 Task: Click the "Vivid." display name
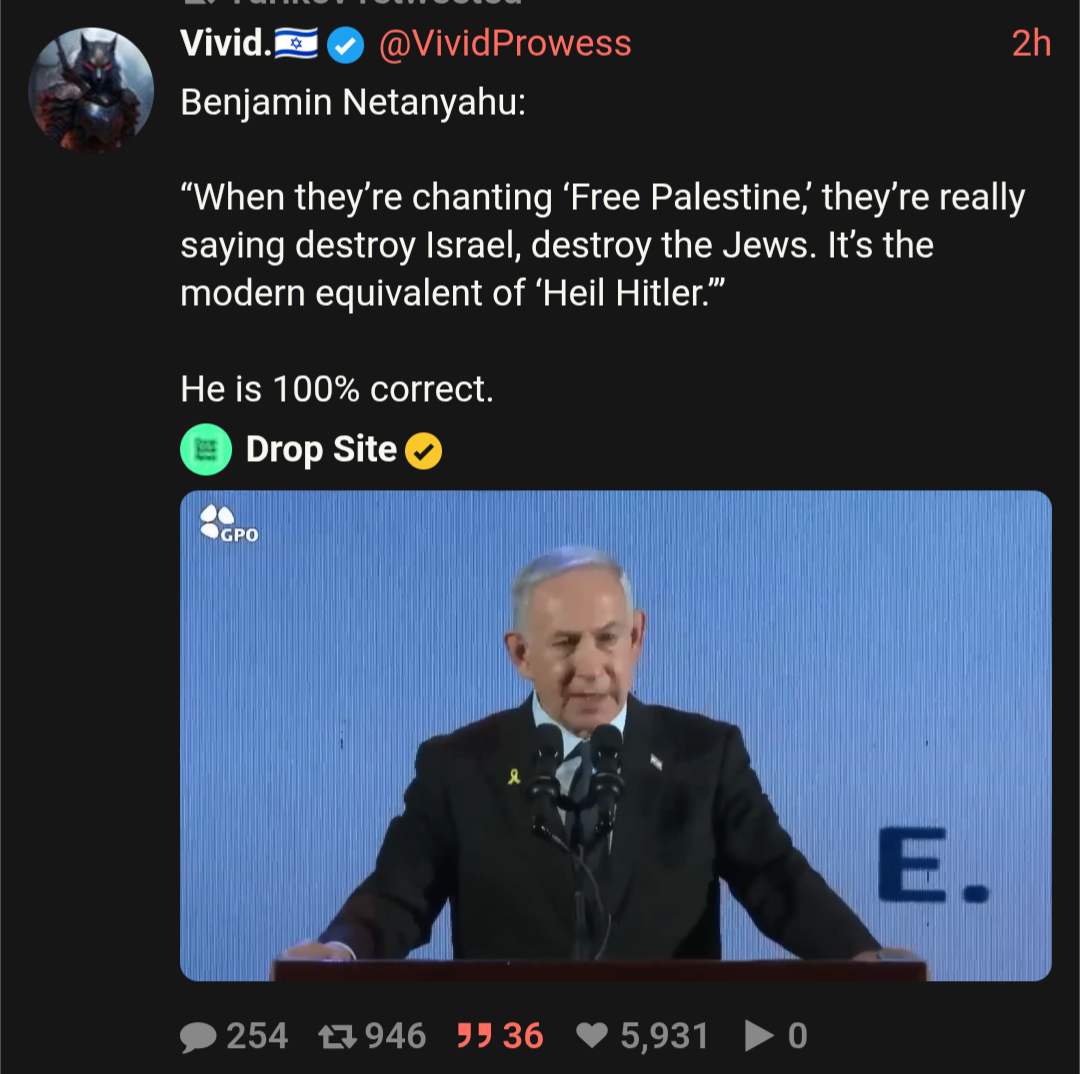click(x=226, y=43)
